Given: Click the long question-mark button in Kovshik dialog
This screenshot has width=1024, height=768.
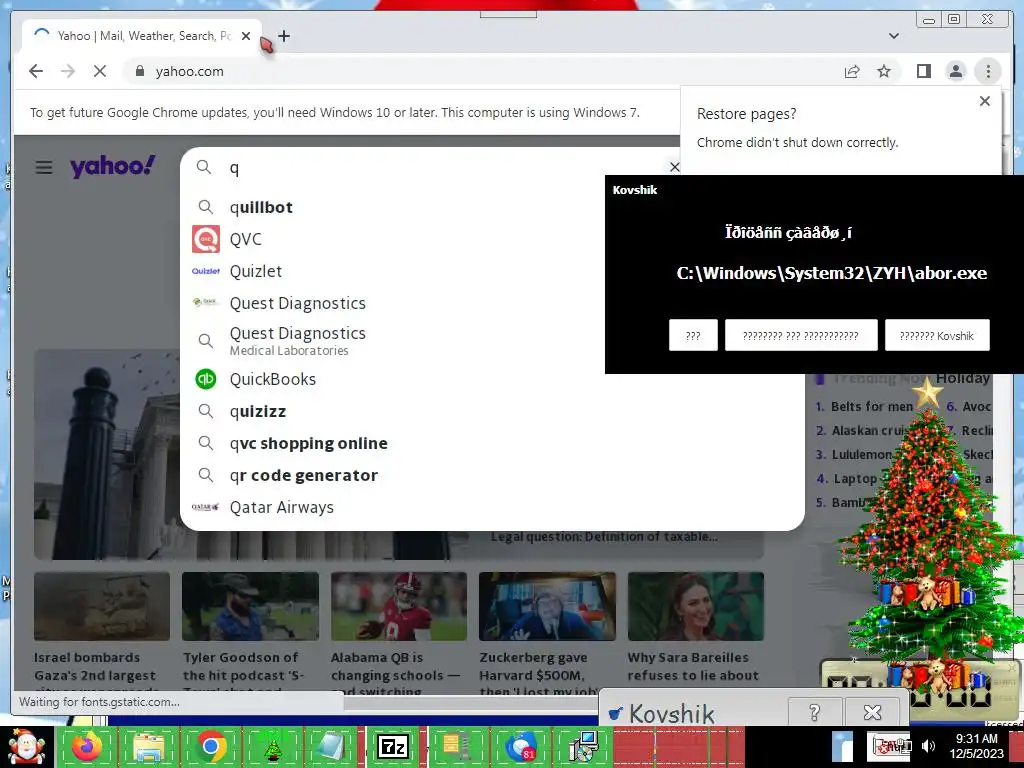Looking at the screenshot, I should coord(801,335).
